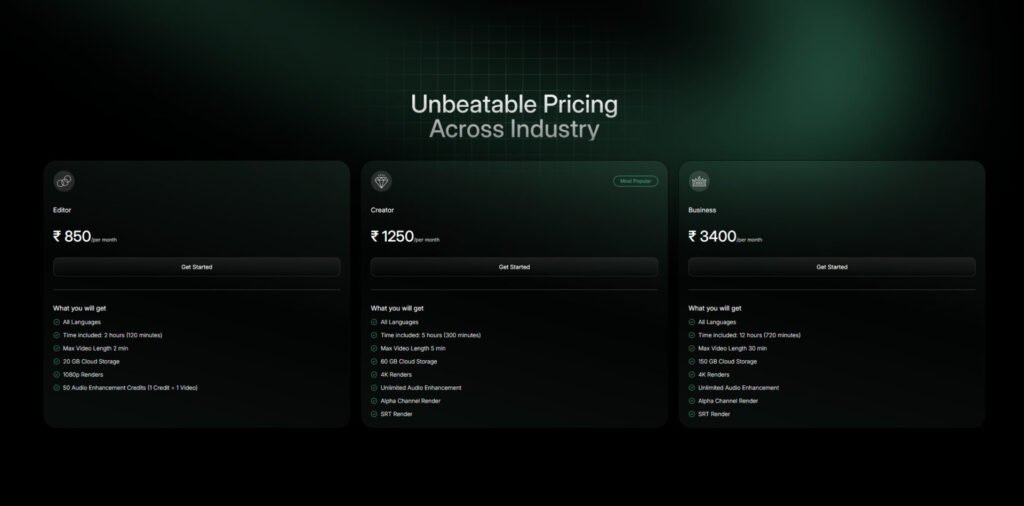1024x506 pixels.
Task: Click checkmark beside 60 GB Cloud Storage
Action: [x=374, y=362]
